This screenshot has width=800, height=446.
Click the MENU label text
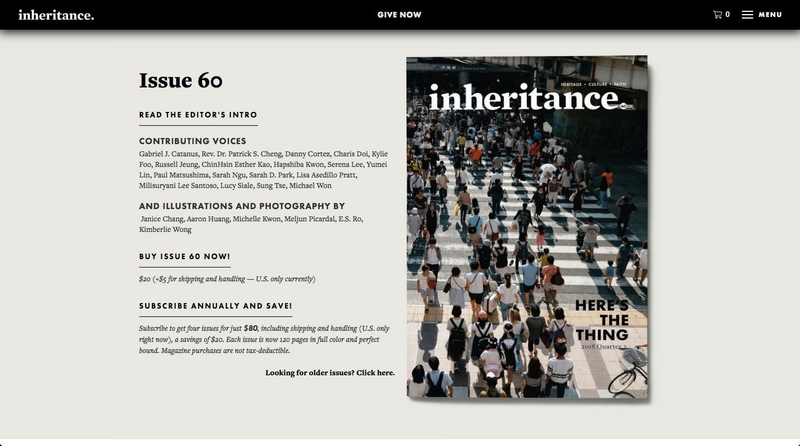pyautogui.click(x=770, y=15)
